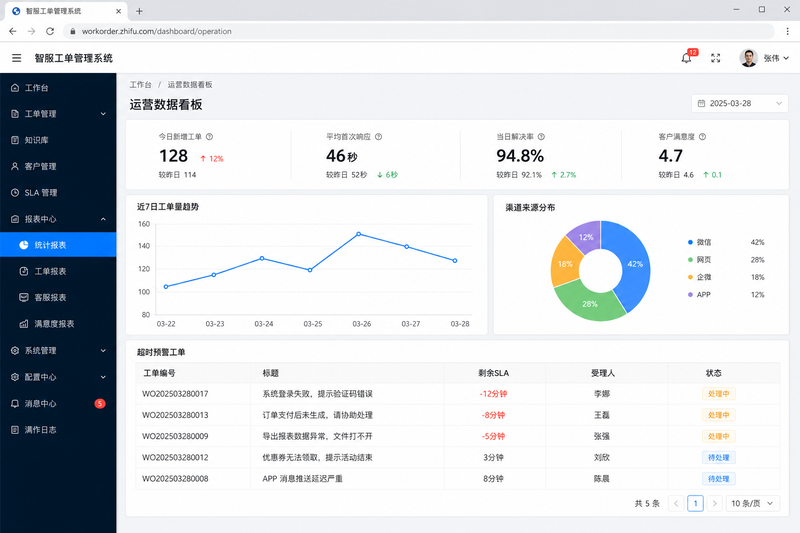Open work order WO202503280017
The width and height of the screenshot is (800, 533).
[175, 394]
